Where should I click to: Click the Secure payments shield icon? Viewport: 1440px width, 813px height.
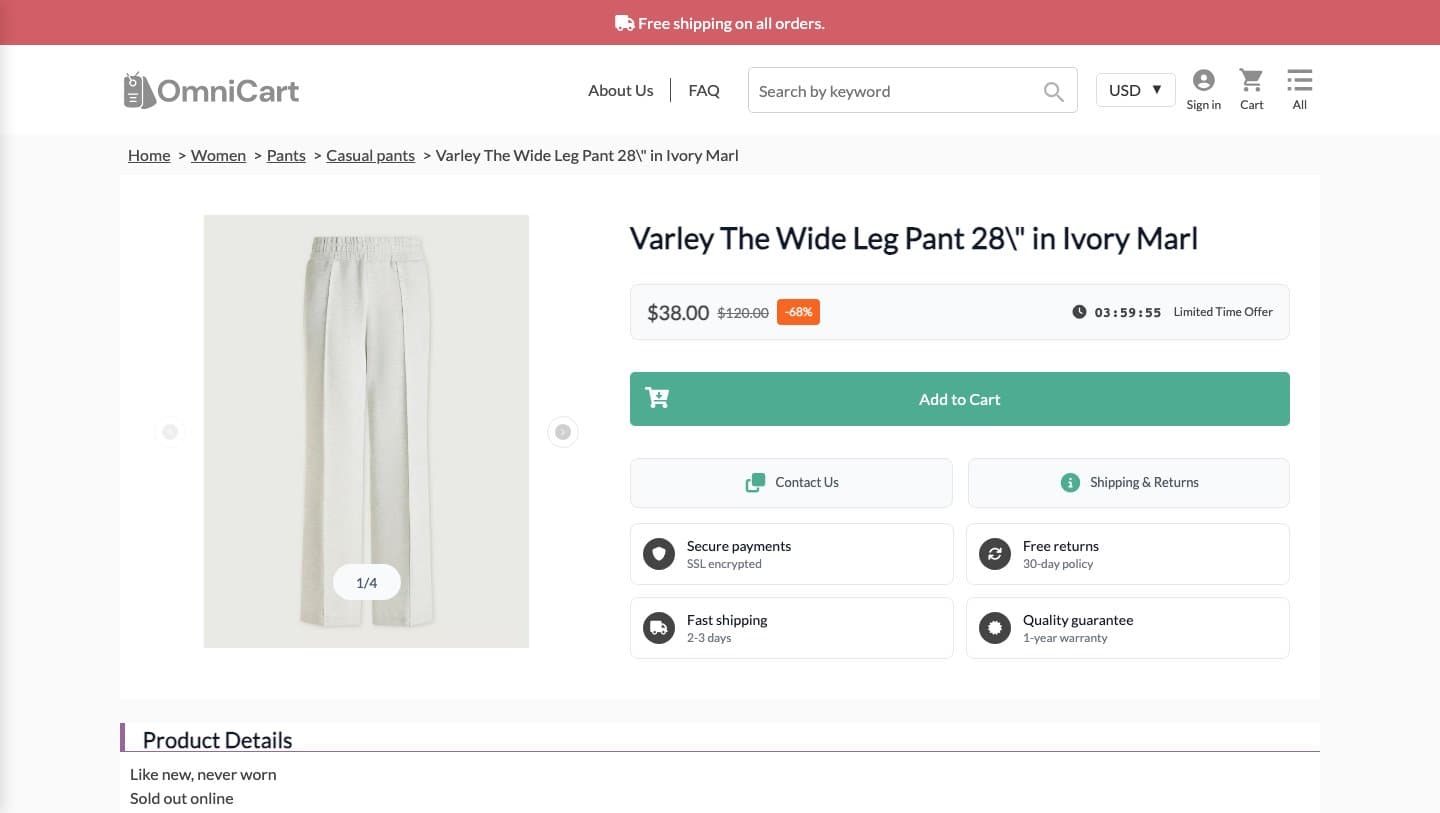click(x=659, y=554)
